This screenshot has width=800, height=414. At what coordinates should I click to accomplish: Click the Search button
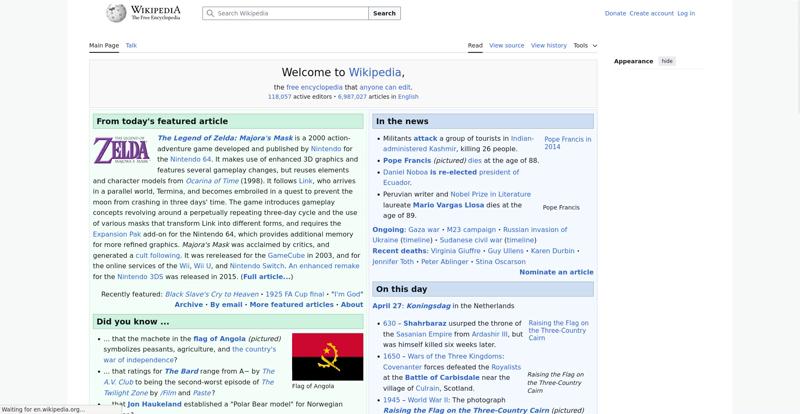pyautogui.click(x=384, y=13)
